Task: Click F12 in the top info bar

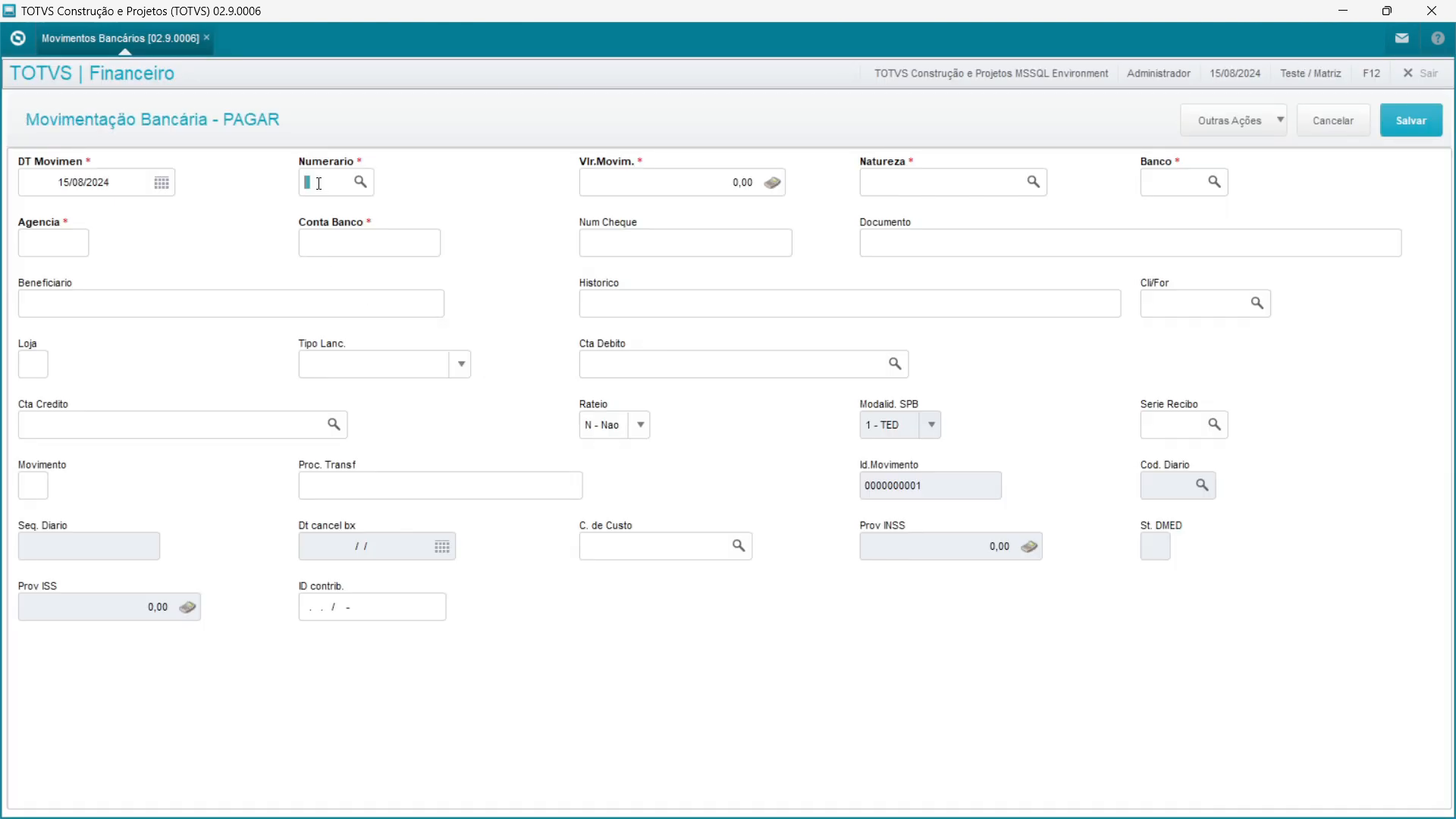Action: pos(1370,74)
